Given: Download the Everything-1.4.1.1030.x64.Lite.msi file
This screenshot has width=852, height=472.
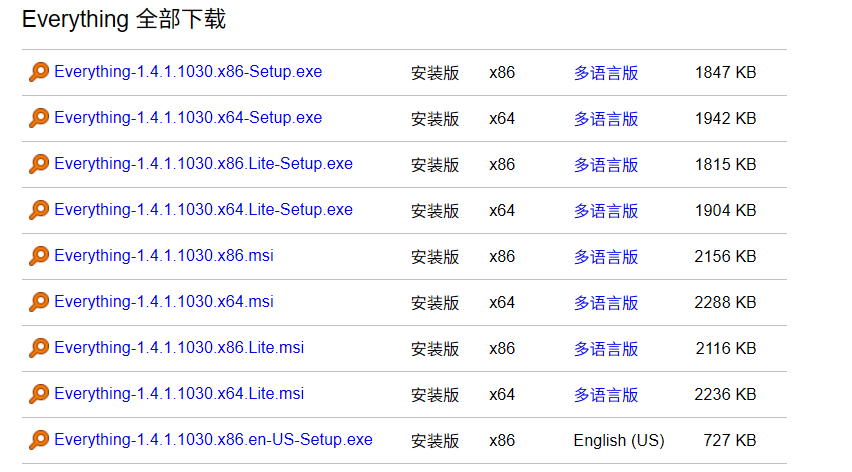Looking at the screenshot, I should [x=179, y=394].
